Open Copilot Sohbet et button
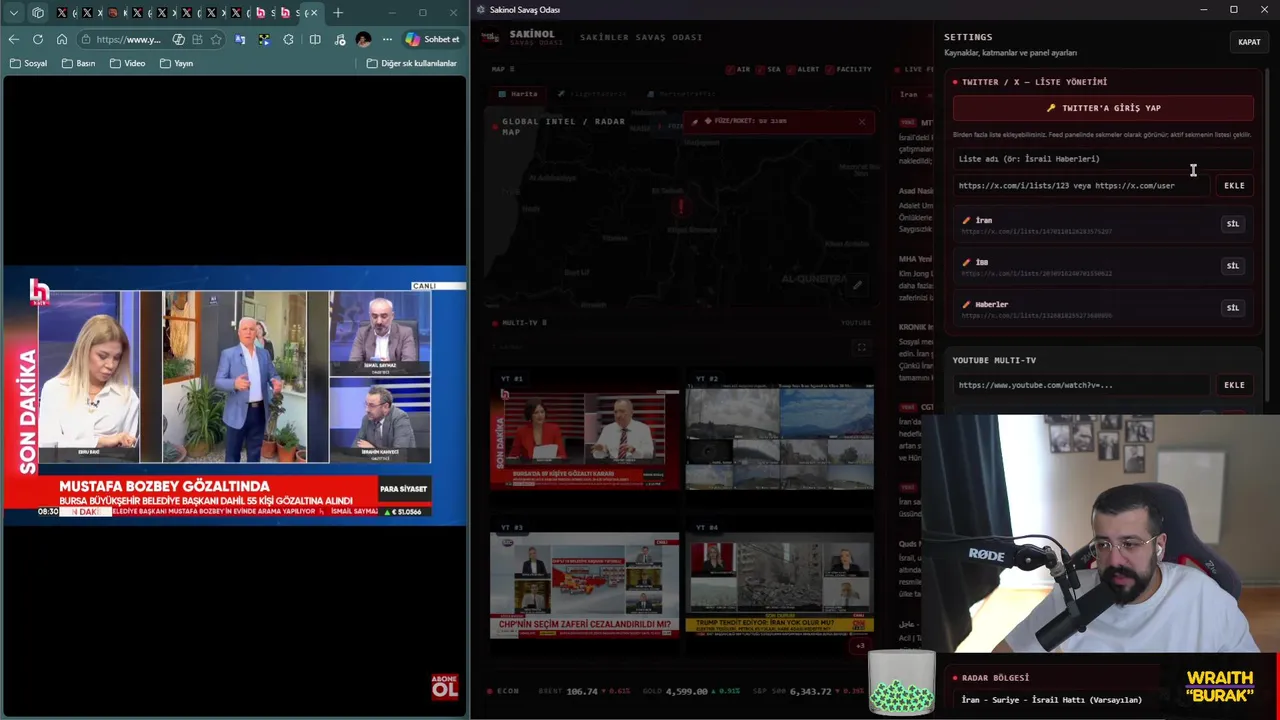The height and width of the screenshot is (720, 1280). pyautogui.click(x=433, y=39)
